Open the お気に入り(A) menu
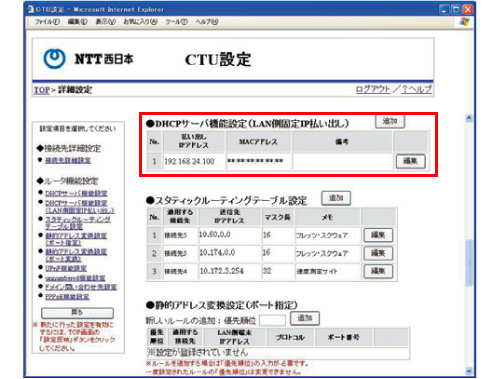Viewport: 500px width, 379px height. (x=140, y=22)
